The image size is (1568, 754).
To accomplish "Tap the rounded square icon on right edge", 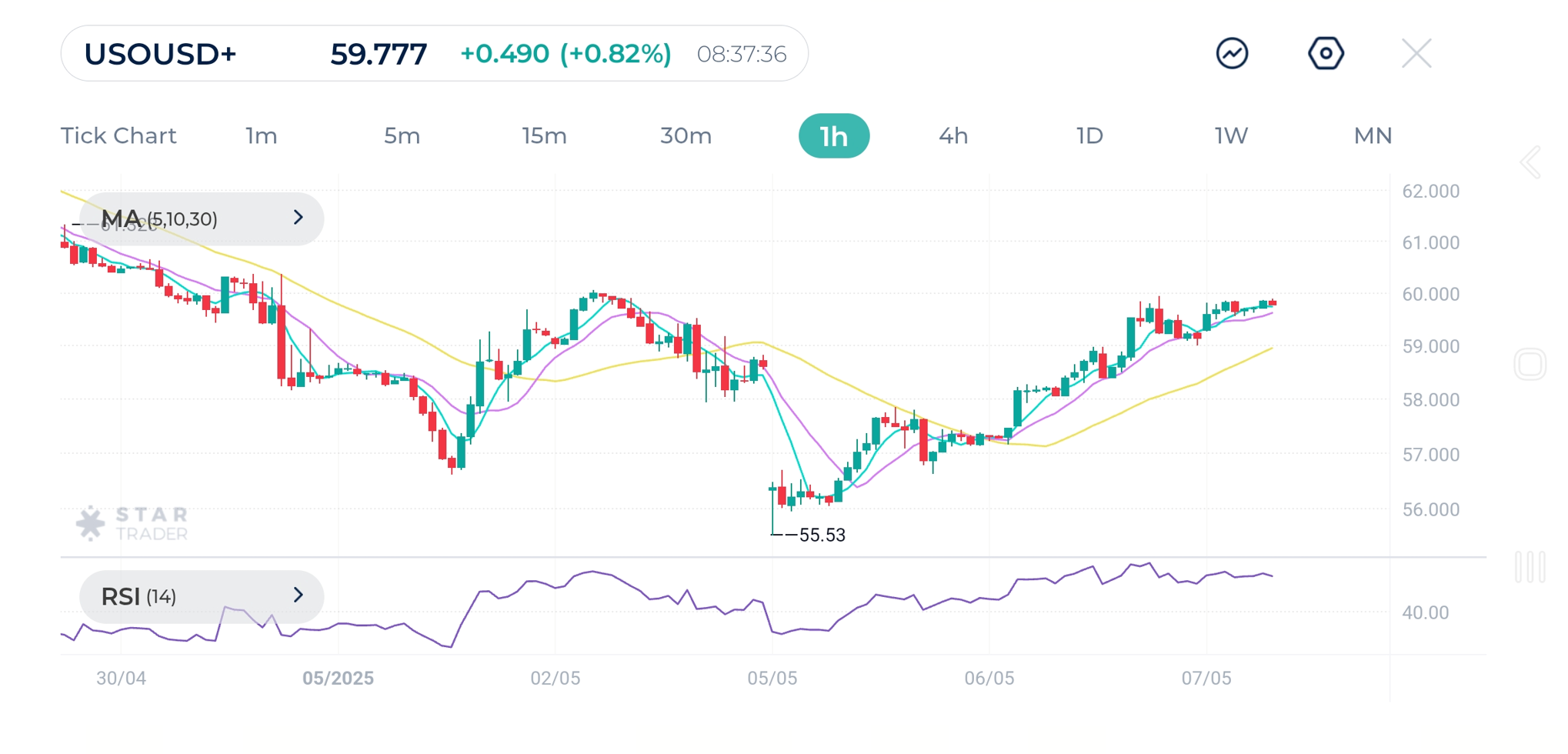I will click(1530, 365).
